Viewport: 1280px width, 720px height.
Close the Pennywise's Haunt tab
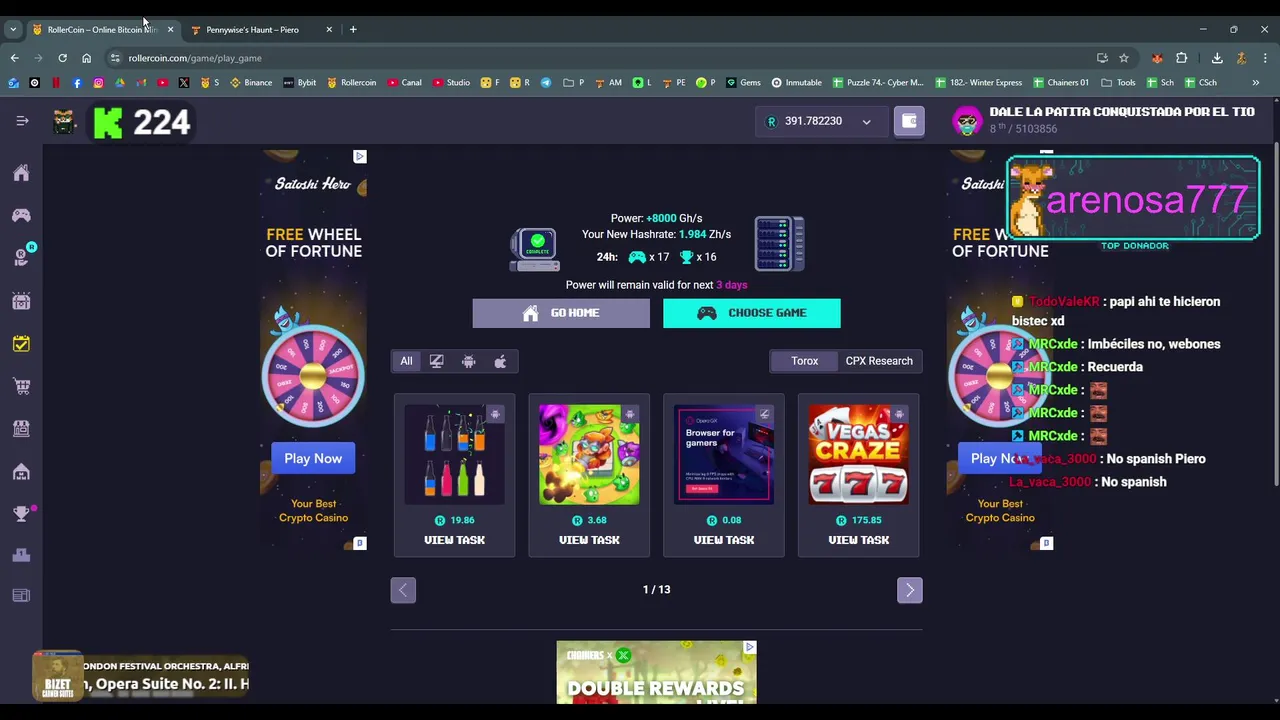point(329,29)
